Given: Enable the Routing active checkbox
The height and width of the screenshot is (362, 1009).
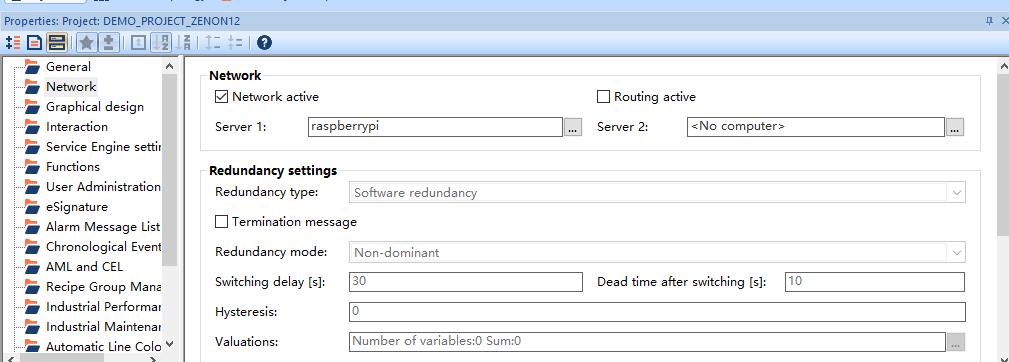Looking at the screenshot, I should coord(603,97).
